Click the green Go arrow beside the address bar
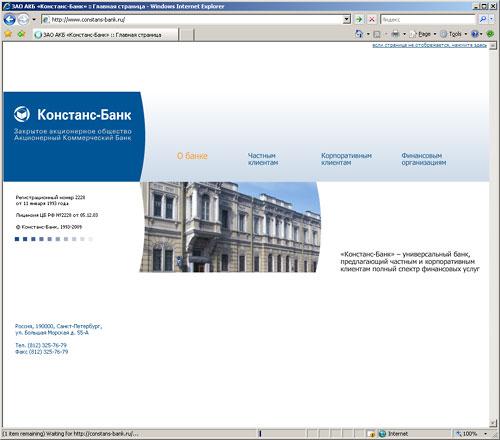500x440 pixels. [x=359, y=20]
